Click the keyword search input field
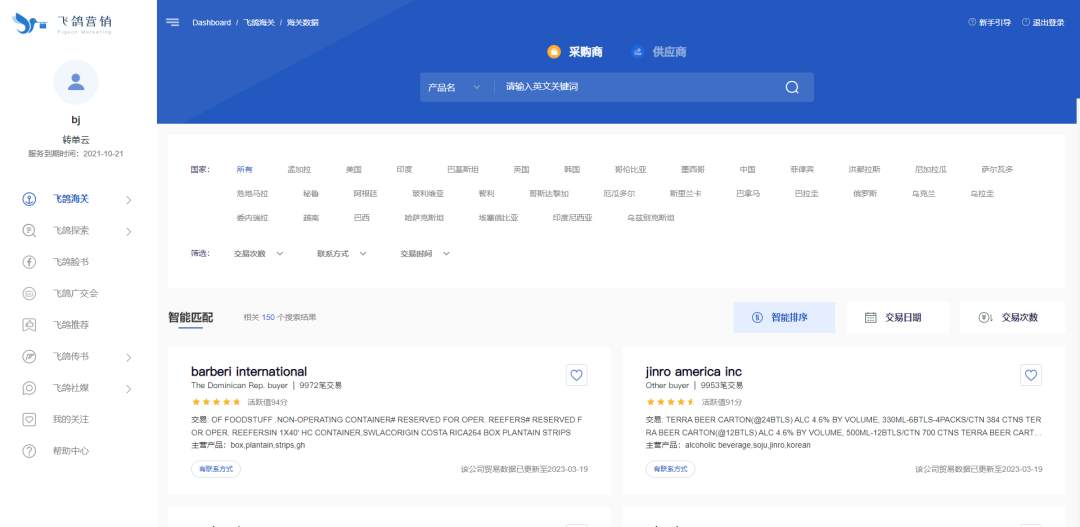Image resolution: width=1080 pixels, height=527 pixels. tap(637, 87)
